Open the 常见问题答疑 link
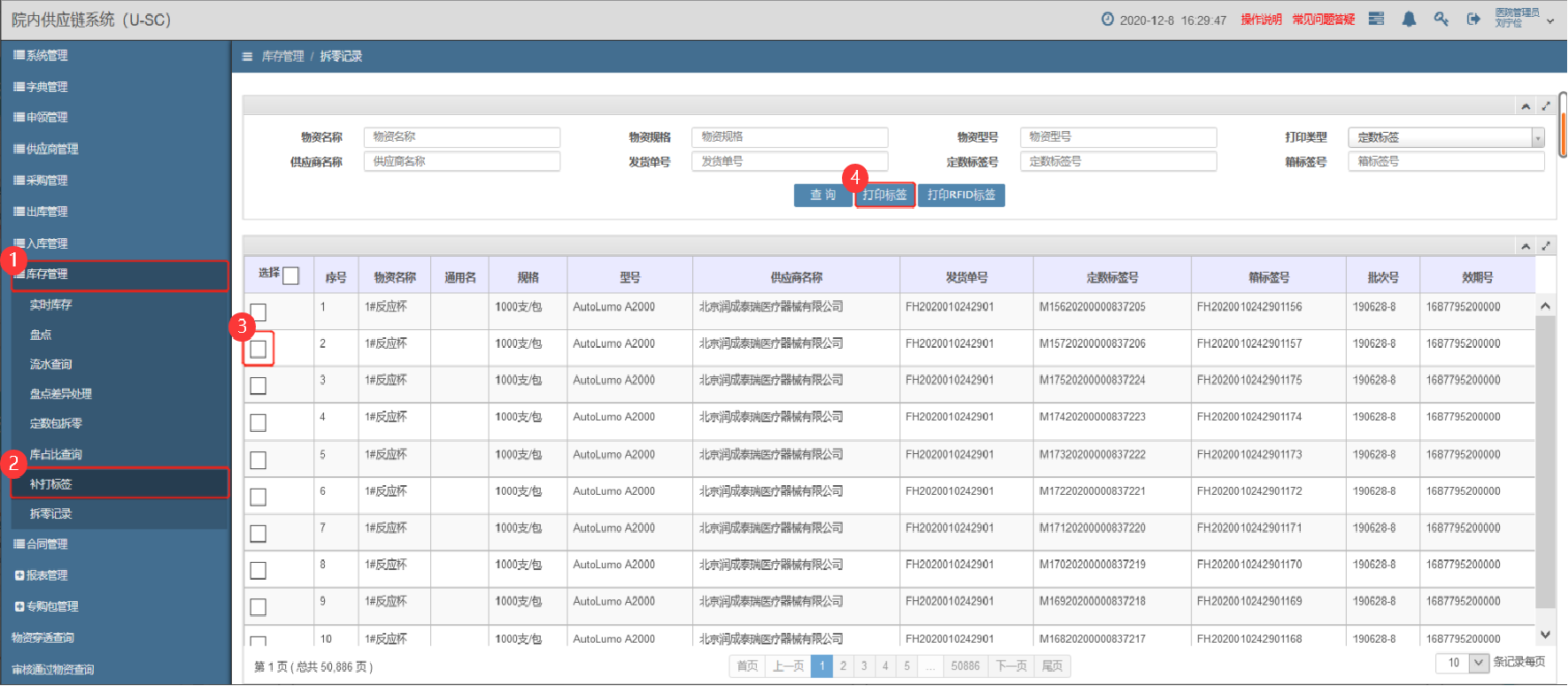This screenshot has width=1568, height=686. click(x=1324, y=19)
